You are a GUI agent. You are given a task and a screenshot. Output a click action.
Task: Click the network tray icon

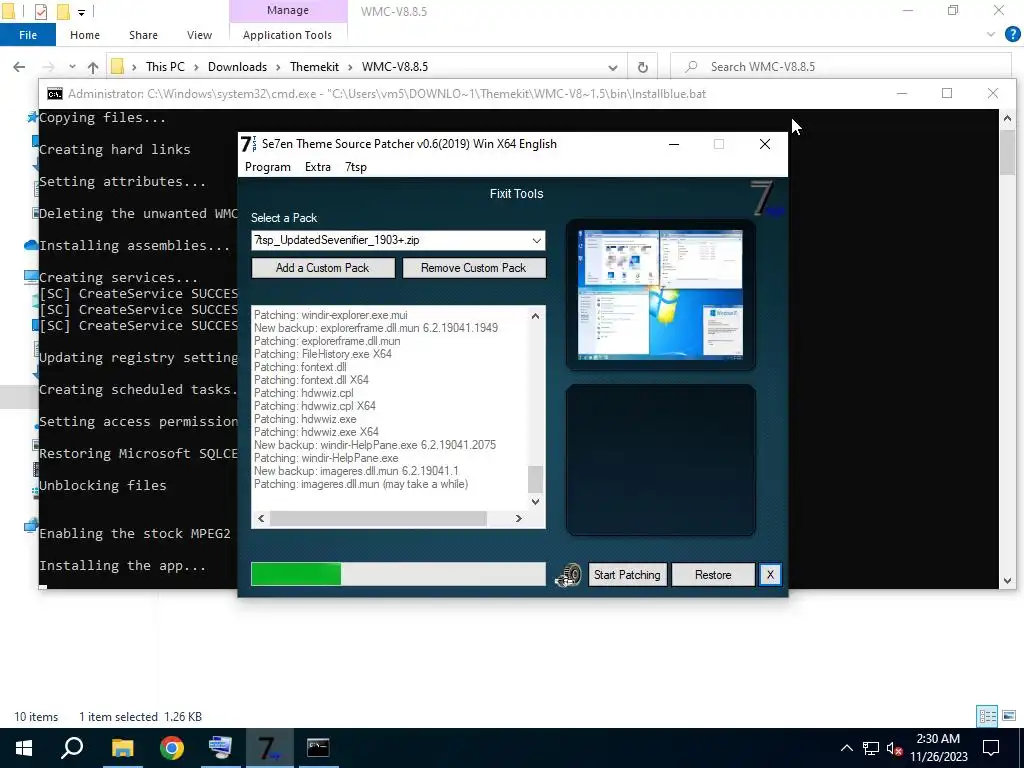871,748
